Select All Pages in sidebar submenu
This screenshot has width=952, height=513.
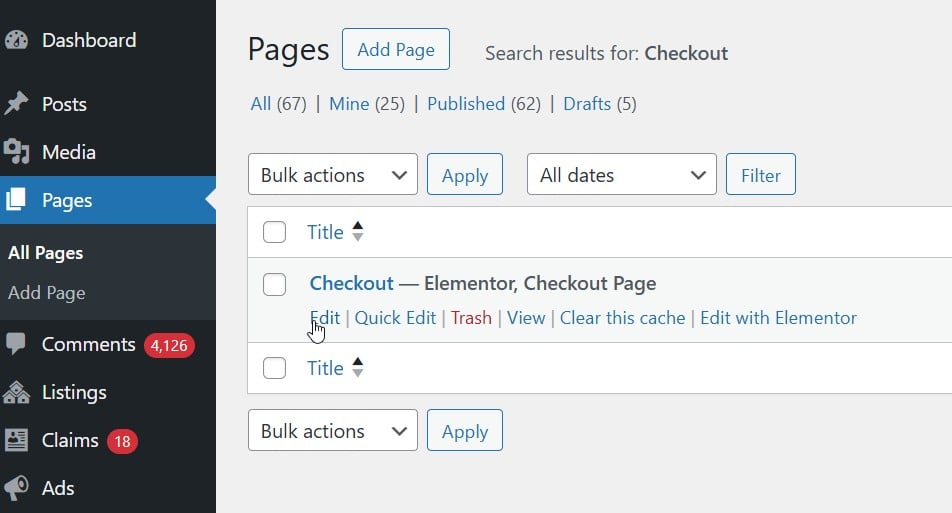tap(45, 253)
